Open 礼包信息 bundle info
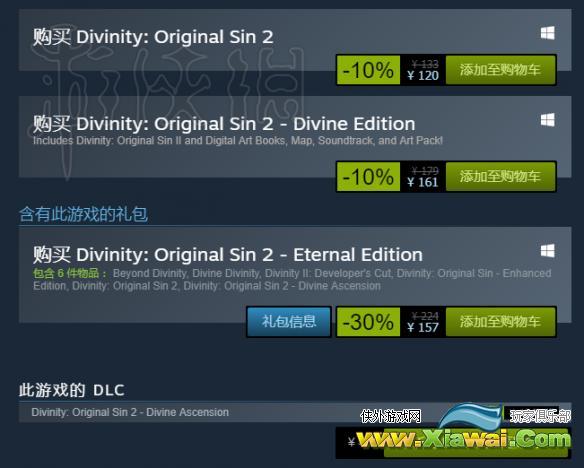The image size is (584, 468). coord(289,322)
